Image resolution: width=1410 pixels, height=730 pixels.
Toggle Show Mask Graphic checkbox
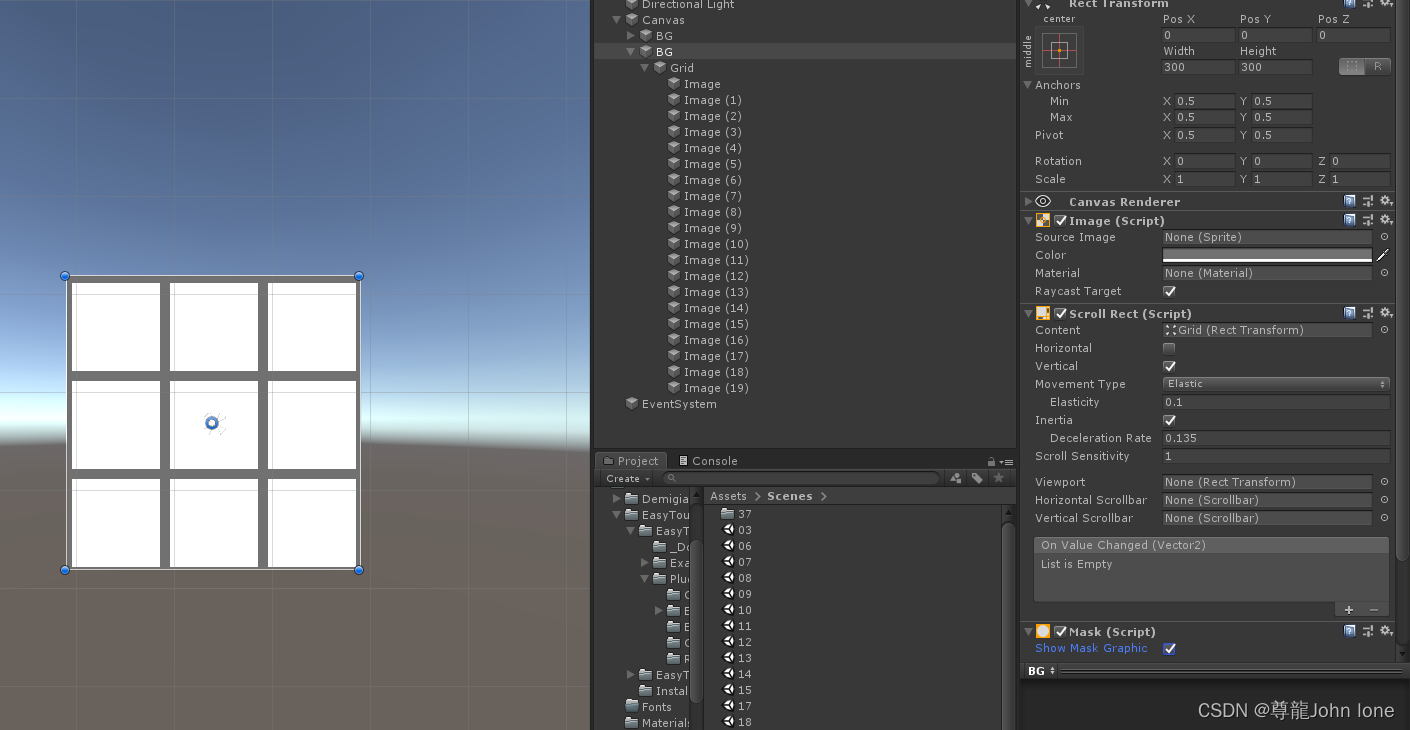1169,648
